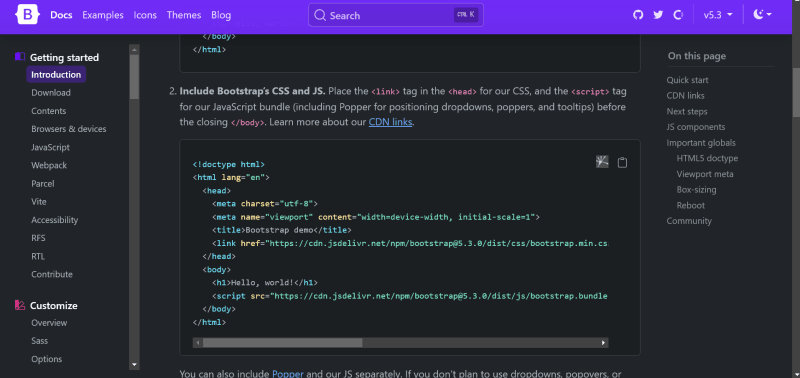Screen dimensions: 800x378
Task: Click the StackBlitz edit icon
Action: [603, 162]
